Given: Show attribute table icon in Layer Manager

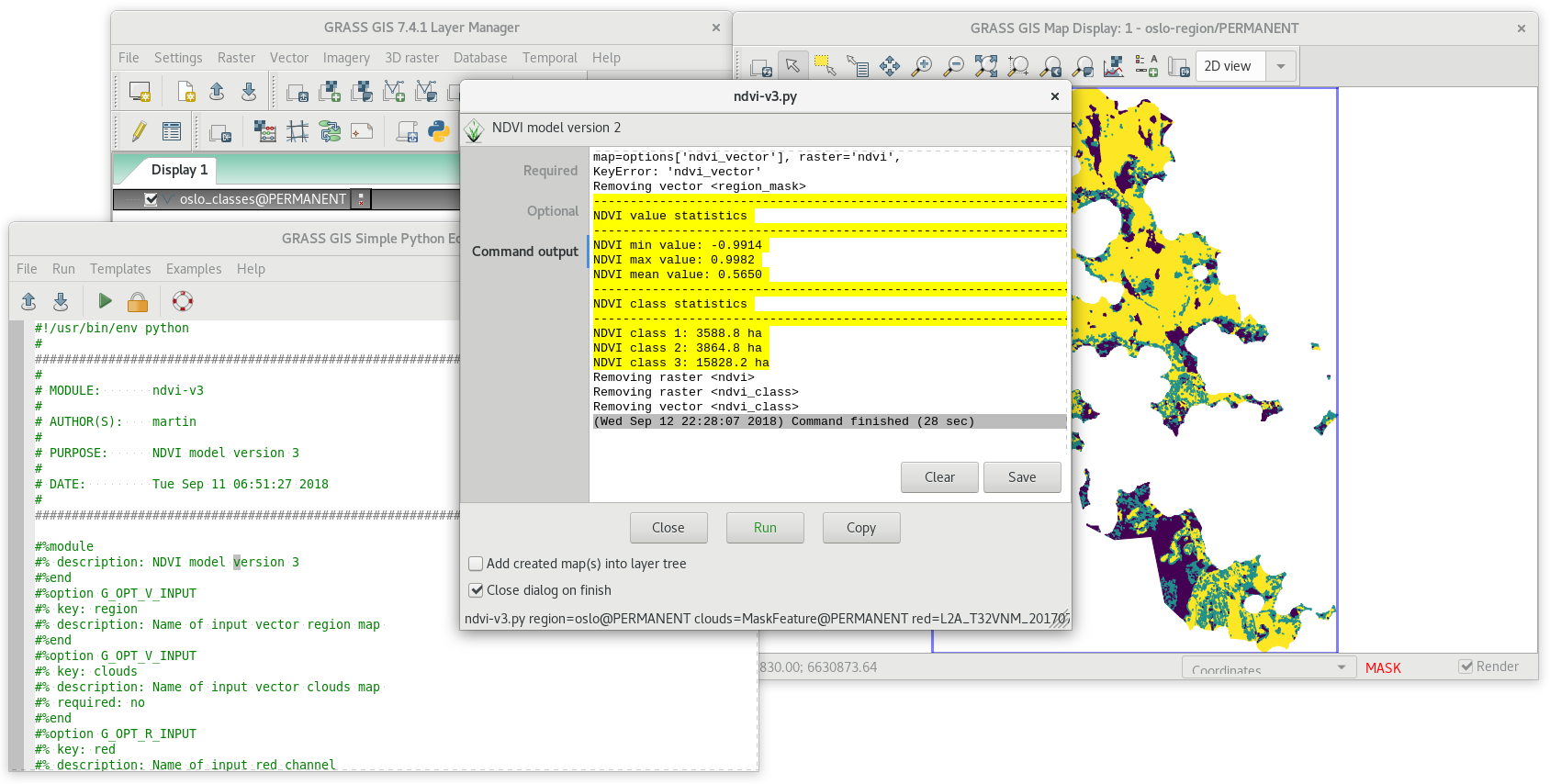Looking at the screenshot, I should click(x=172, y=131).
